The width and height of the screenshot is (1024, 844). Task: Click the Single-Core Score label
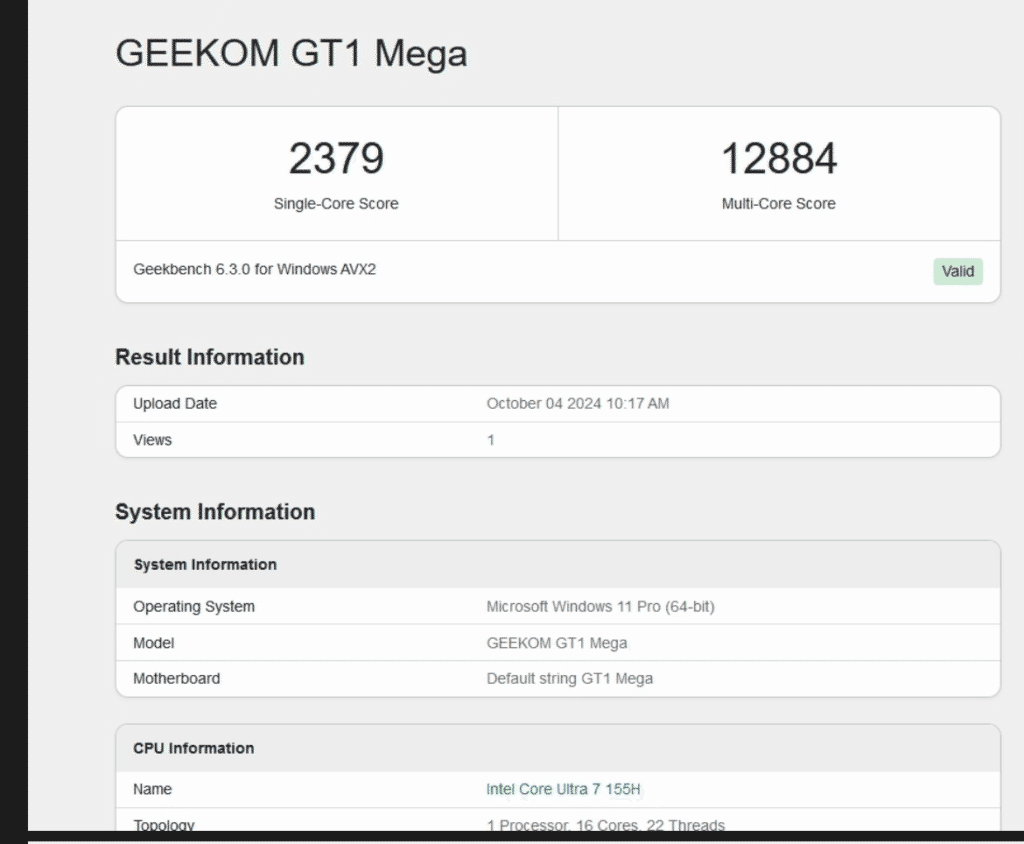point(336,203)
